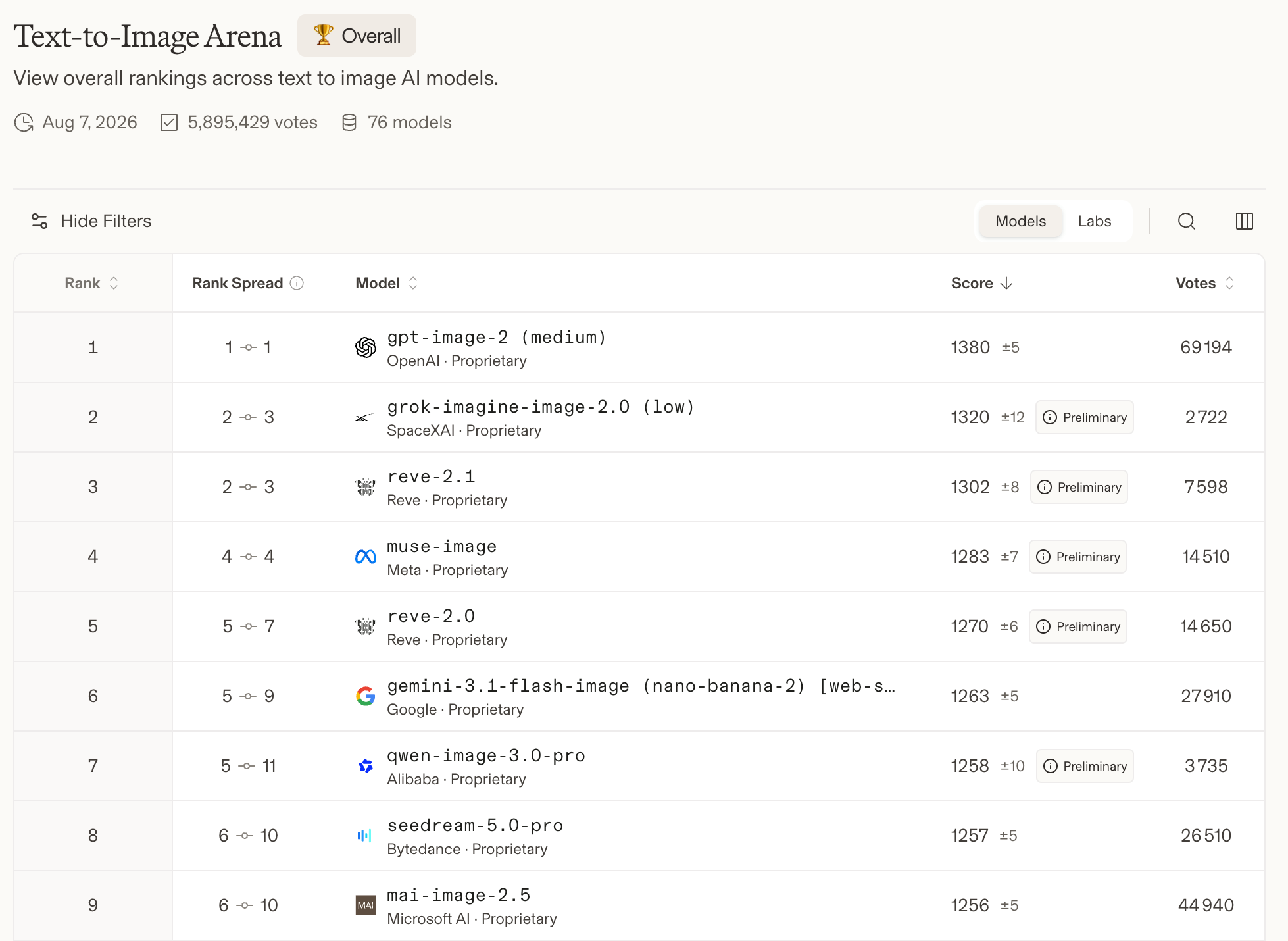1288x941 pixels.
Task: Open the qwen-image-3.0-pro model link
Action: [x=486, y=755]
